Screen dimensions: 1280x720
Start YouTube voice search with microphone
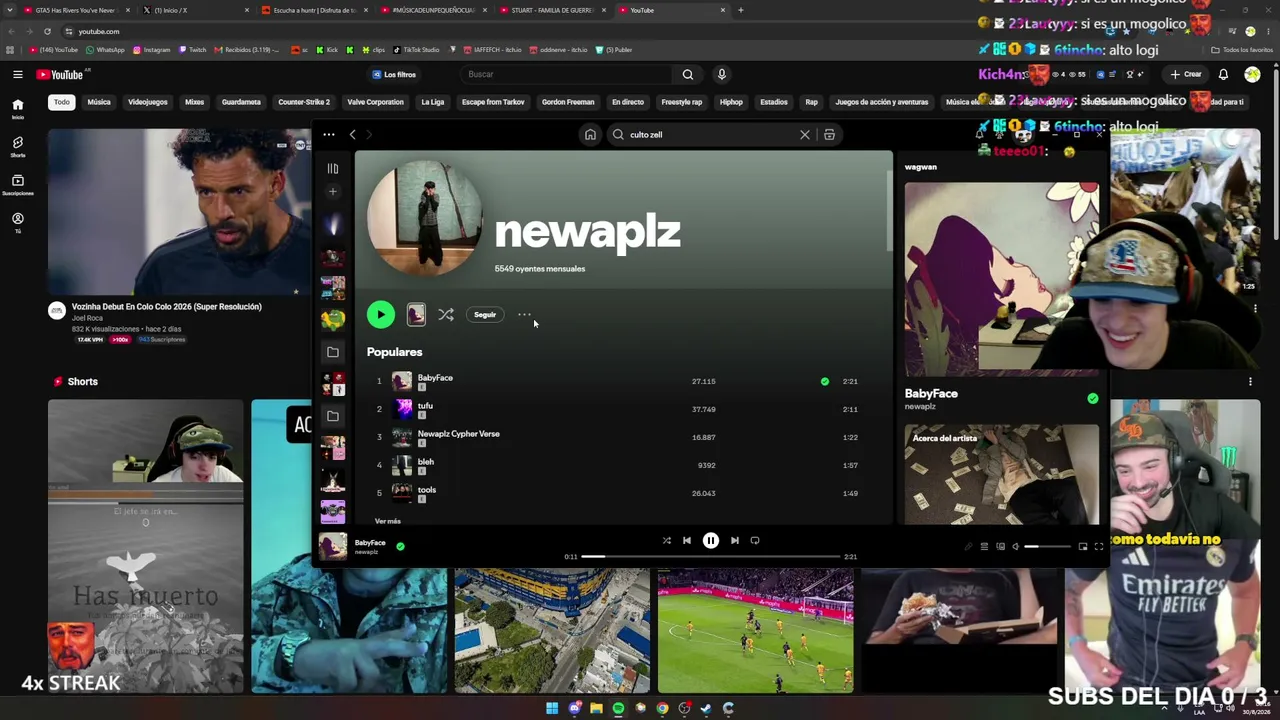click(x=721, y=74)
